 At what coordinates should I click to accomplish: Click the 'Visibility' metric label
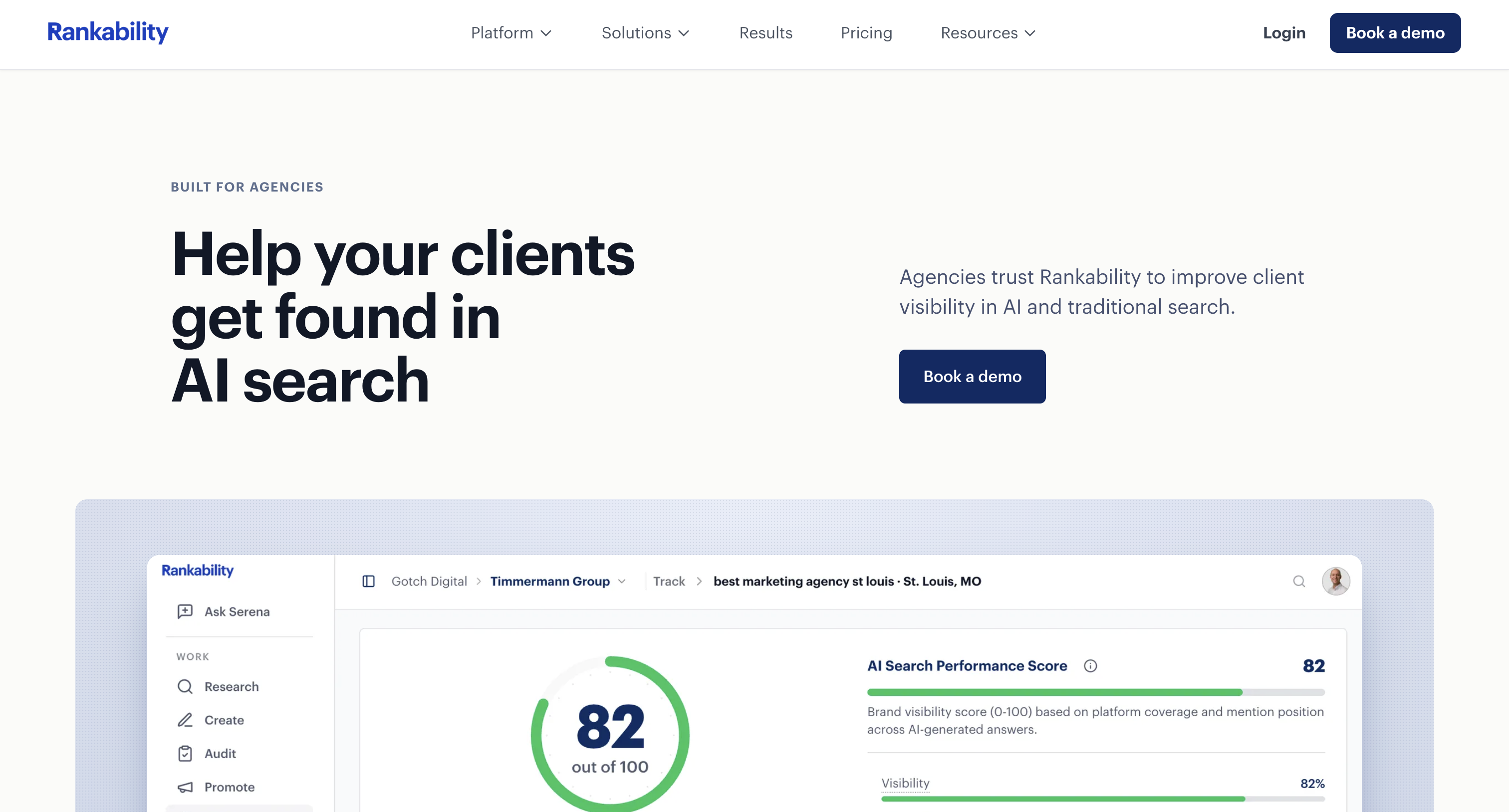[905, 783]
